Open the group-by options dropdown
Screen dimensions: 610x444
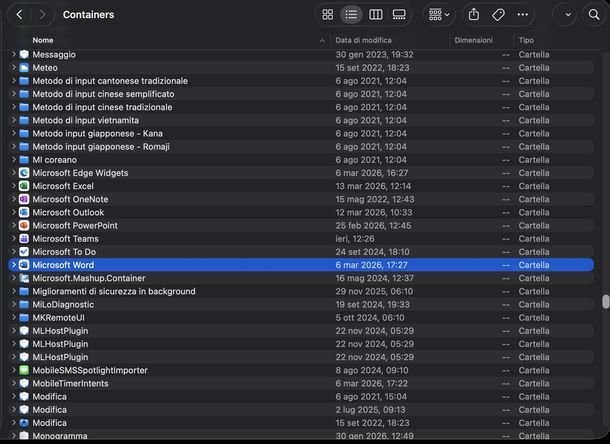(x=439, y=15)
